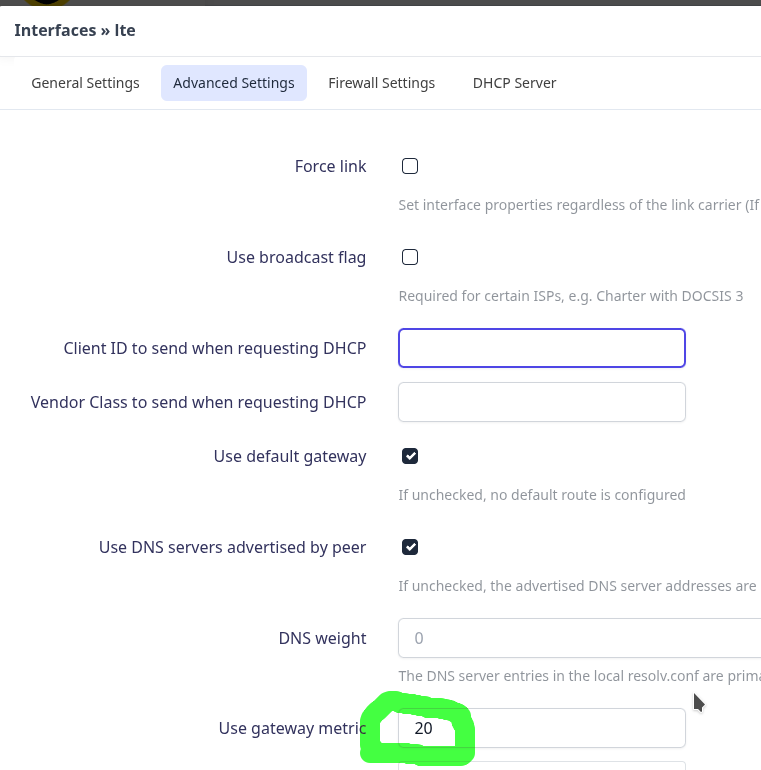Viewport: 761px width, 770px height.
Task: Click the Use broadcast flag text label
Action: (296, 258)
